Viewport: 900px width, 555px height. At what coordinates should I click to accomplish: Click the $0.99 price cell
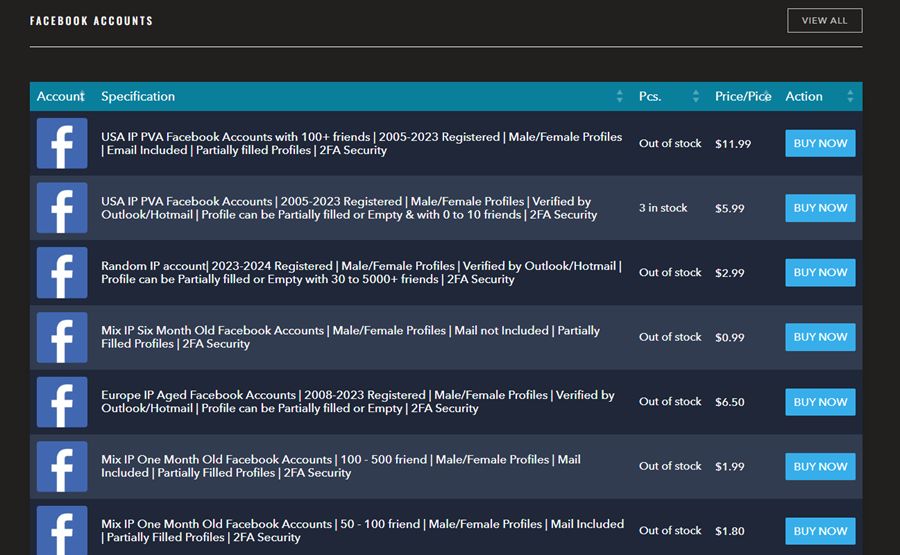(730, 337)
